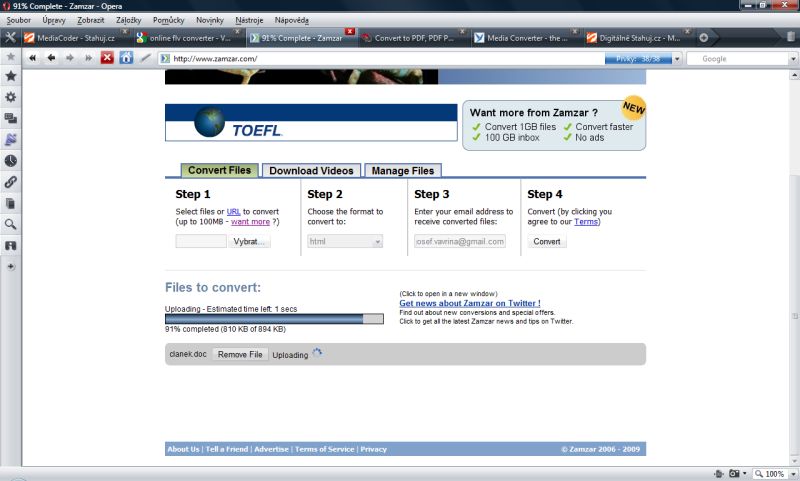Open the 'want more' link

coord(250,221)
